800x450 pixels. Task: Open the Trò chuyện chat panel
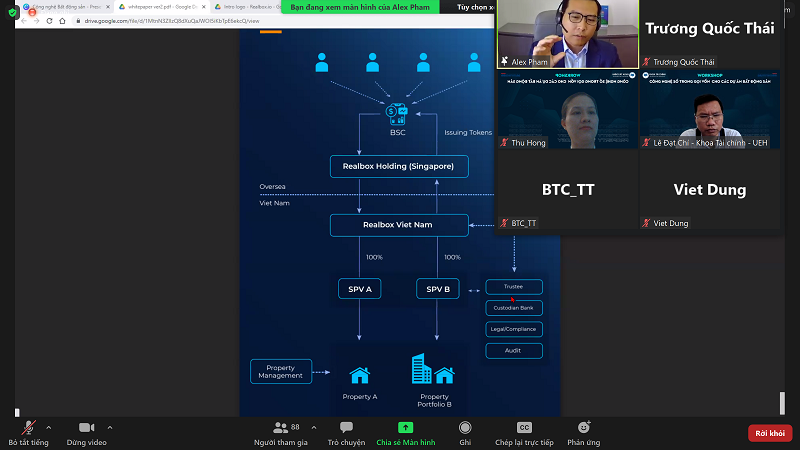(346, 433)
